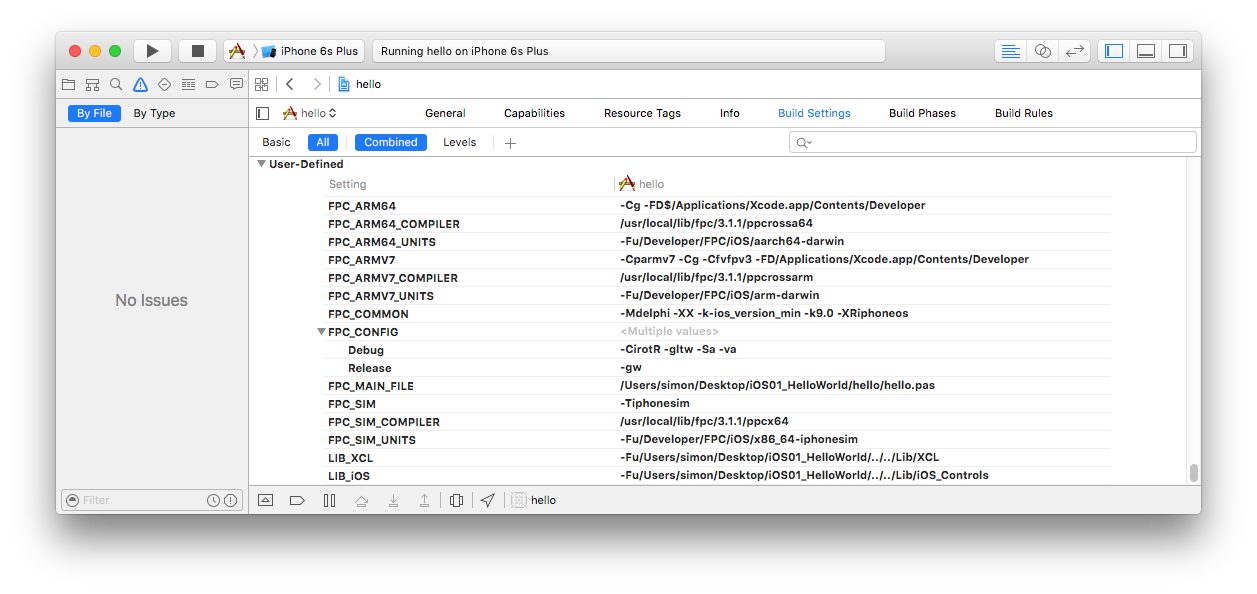Open the Test navigator diamond icon
This screenshot has height=594, width=1257.
[164, 84]
